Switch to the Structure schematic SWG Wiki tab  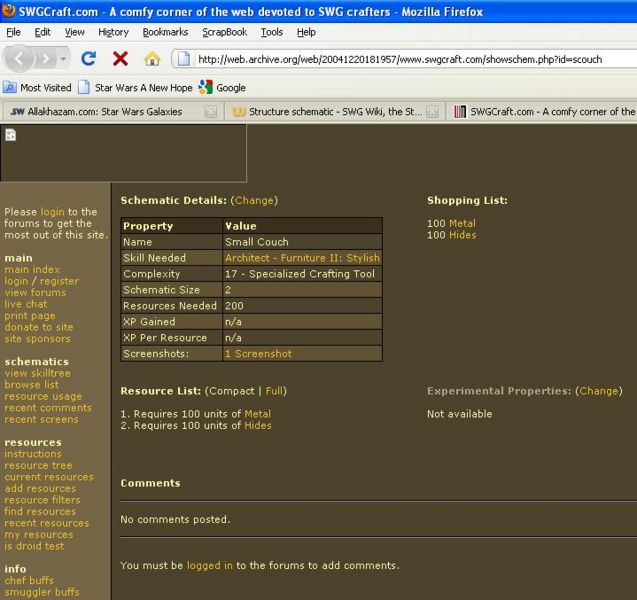(x=330, y=112)
